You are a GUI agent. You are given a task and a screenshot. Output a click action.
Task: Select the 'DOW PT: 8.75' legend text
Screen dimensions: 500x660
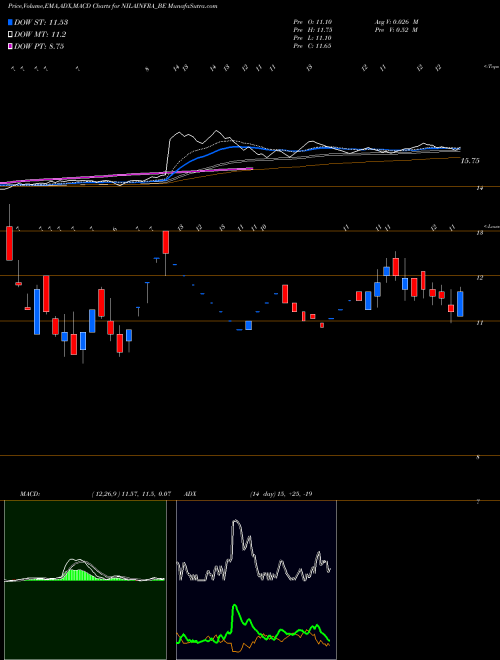point(39,46)
